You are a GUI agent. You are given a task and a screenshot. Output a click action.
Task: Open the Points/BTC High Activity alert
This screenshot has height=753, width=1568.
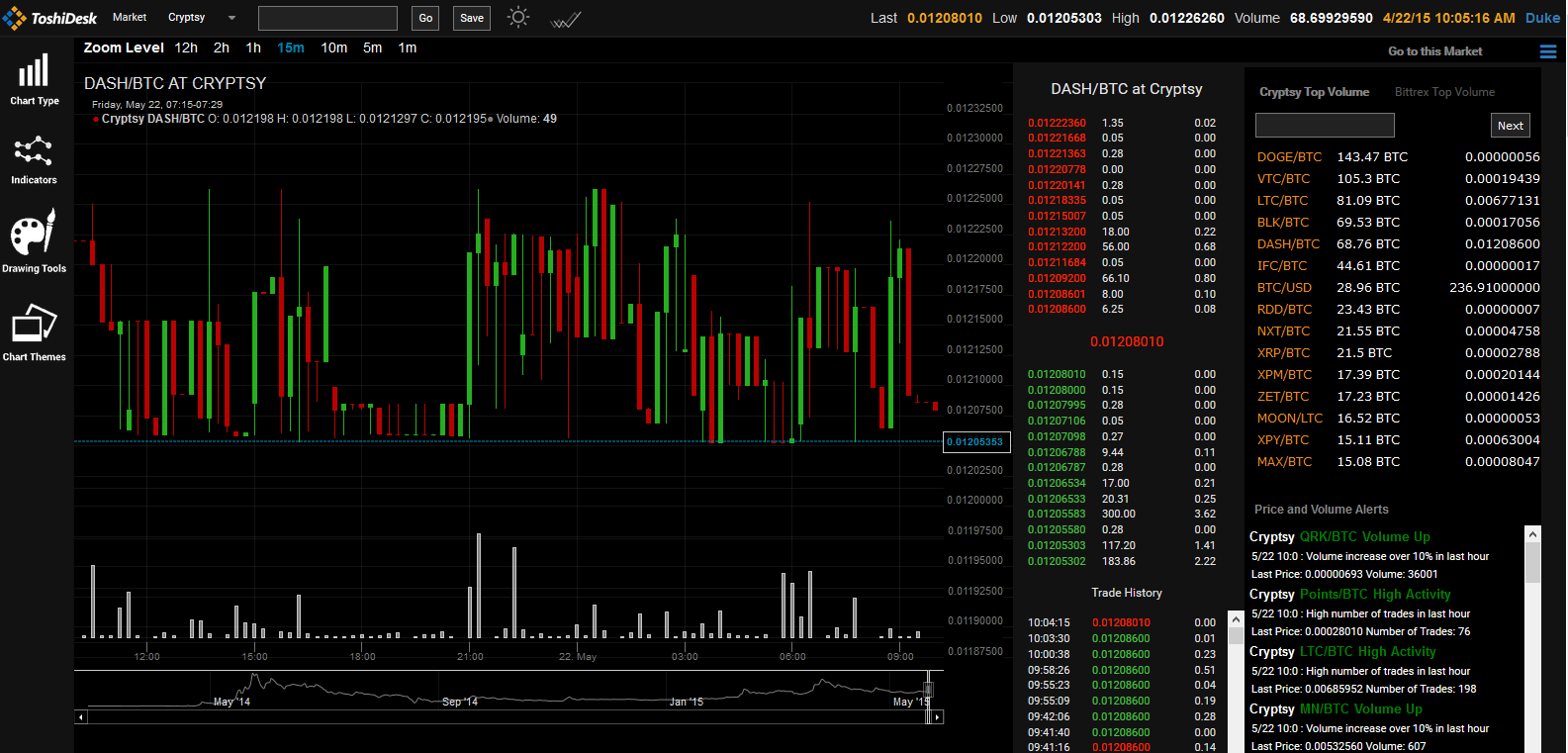1375,595
